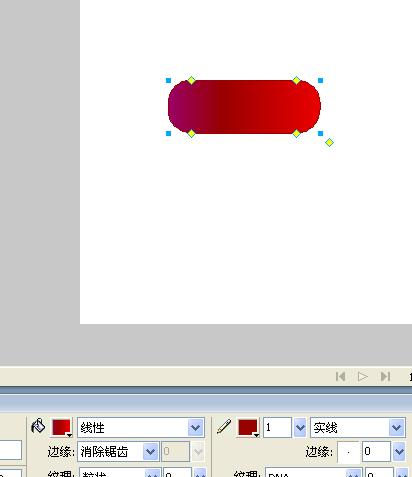Select the red rounded rectangle on canvas
This screenshot has height=477, width=412.
tap(244, 107)
